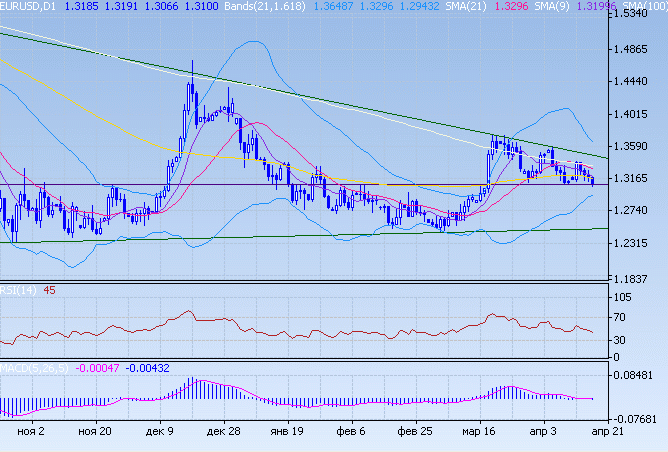Click the 1.4865 price axis level
The height and width of the screenshot is (452, 668).
[x=636, y=49]
